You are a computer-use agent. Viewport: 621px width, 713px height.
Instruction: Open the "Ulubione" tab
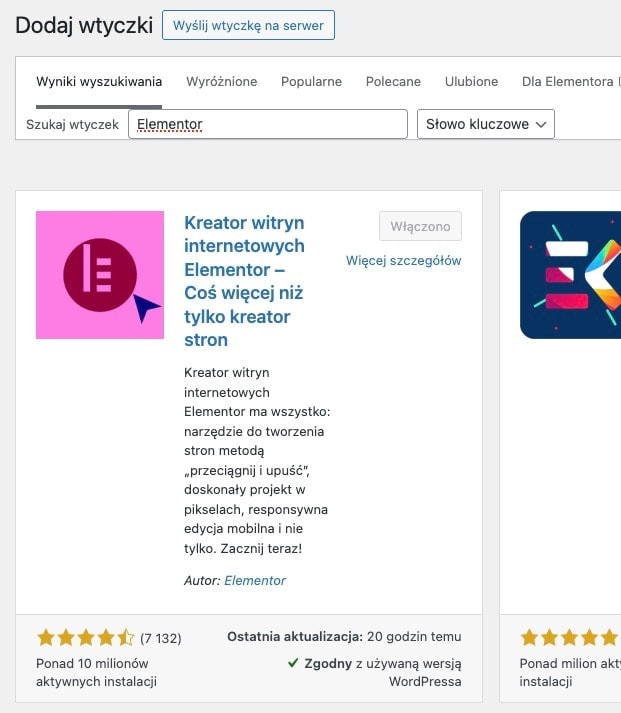[x=471, y=82]
